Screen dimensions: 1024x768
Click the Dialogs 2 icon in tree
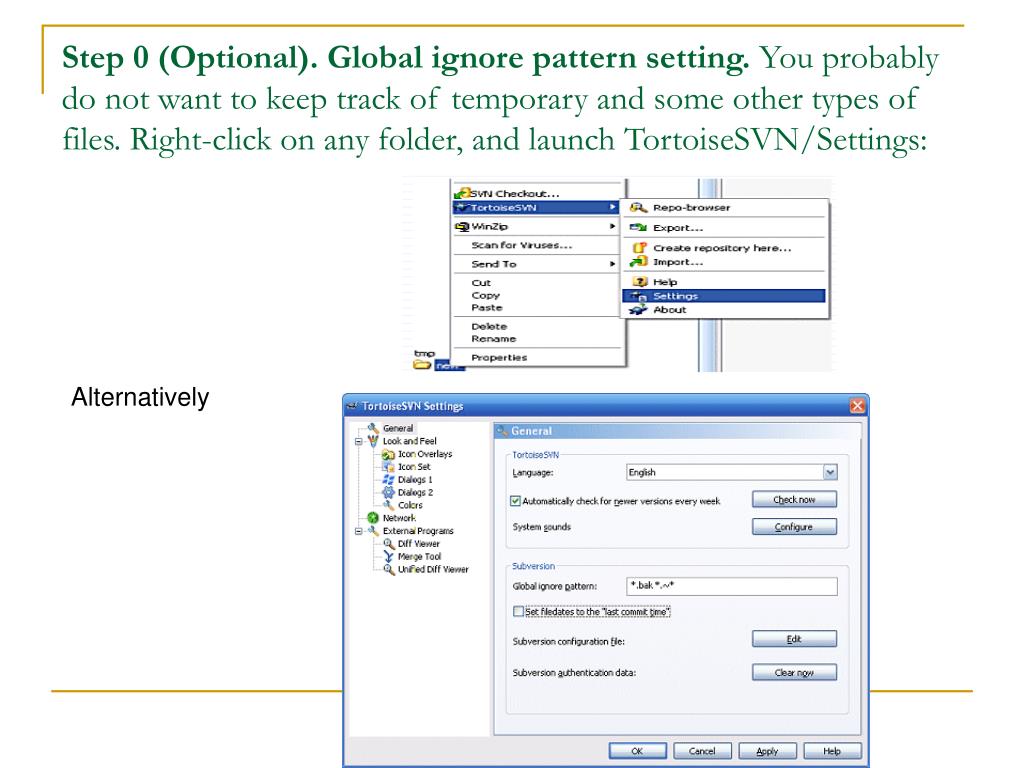(388, 492)
